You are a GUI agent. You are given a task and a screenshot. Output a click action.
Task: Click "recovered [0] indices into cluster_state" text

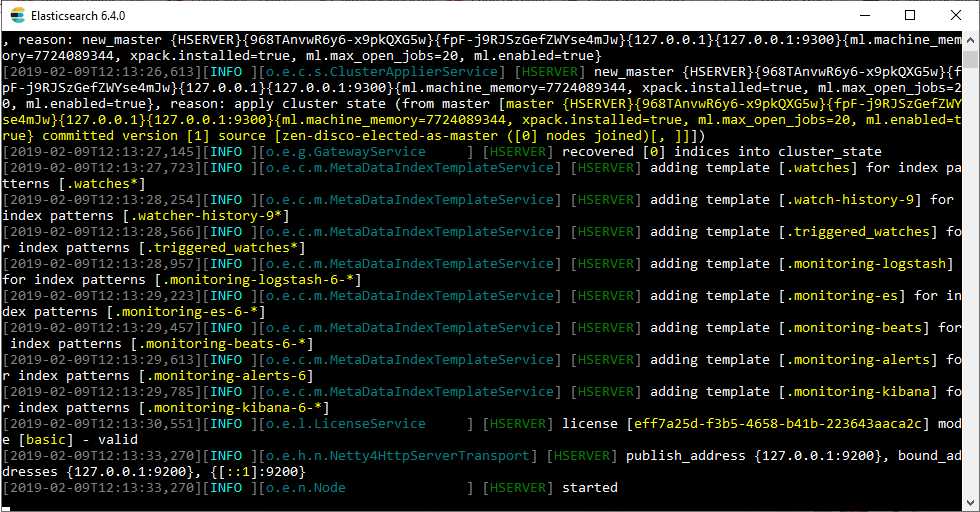(722, 152)
